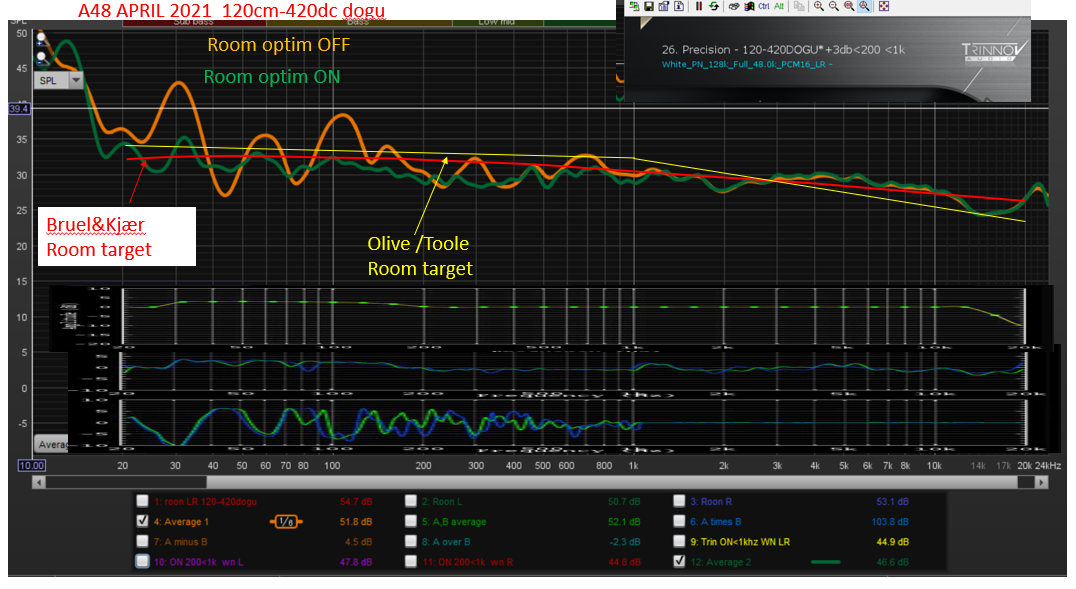Image resolution: width=1076 pixels, height=589 pixels.
Task: Click the red pause bars icon
Action: pyautogui.click(x=699, y=6)
